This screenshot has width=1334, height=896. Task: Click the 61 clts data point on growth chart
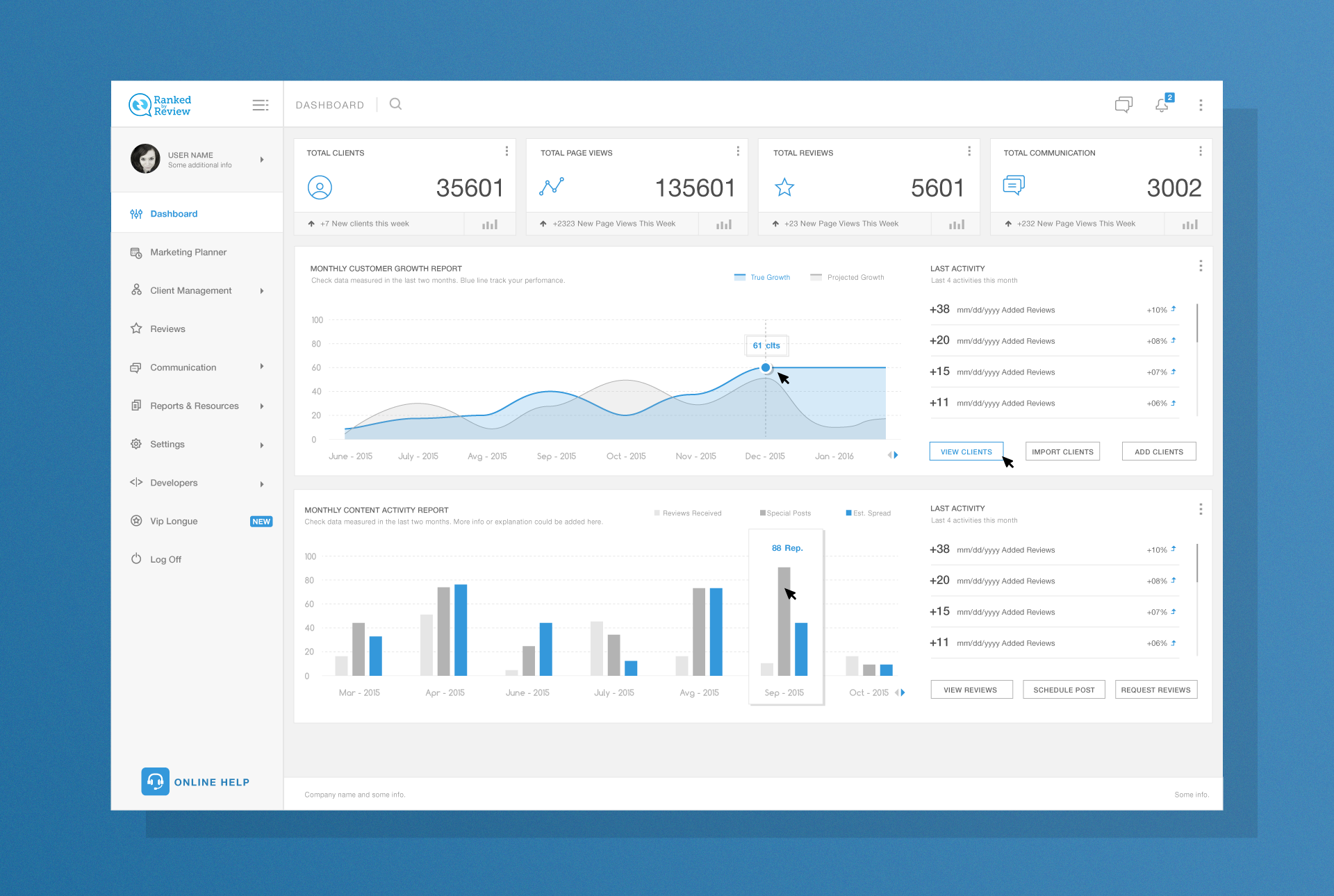(x=766, y=367)
